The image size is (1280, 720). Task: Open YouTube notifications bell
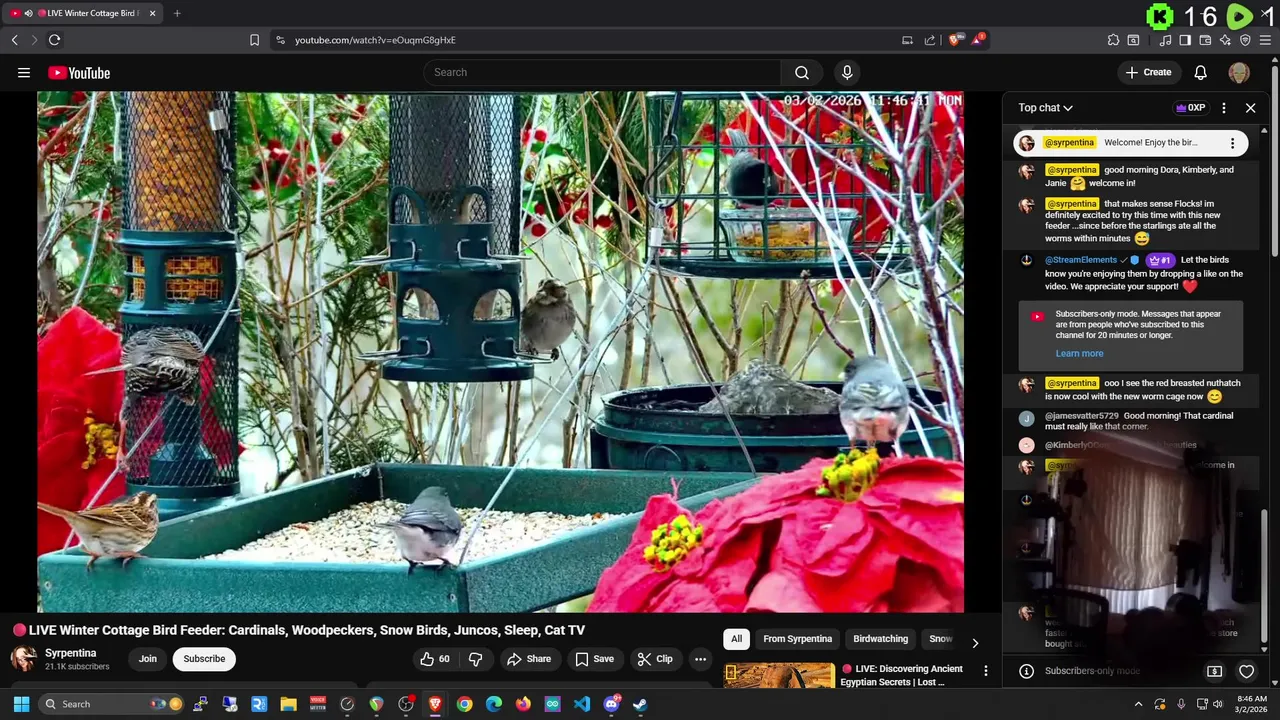click(x=1201, y=72)
